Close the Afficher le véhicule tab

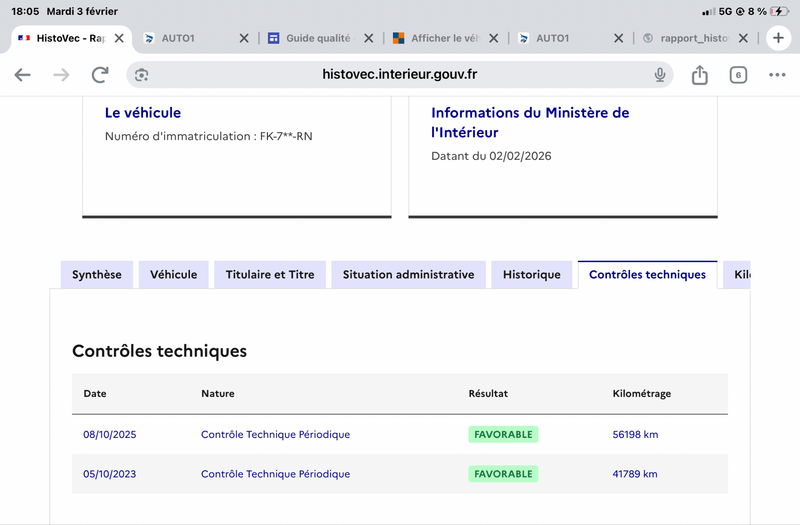(493, 38)
